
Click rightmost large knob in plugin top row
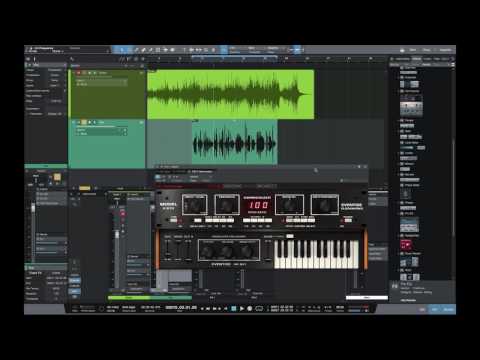click(x=325, y=205)
